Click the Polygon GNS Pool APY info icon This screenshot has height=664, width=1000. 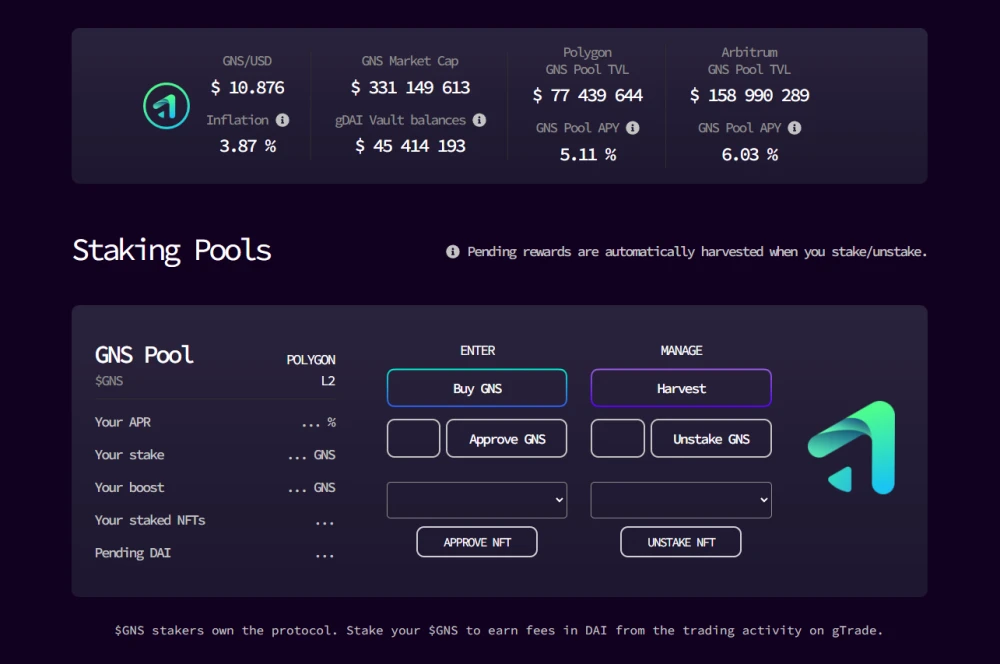pyautogui.click(x=633, y=128)
